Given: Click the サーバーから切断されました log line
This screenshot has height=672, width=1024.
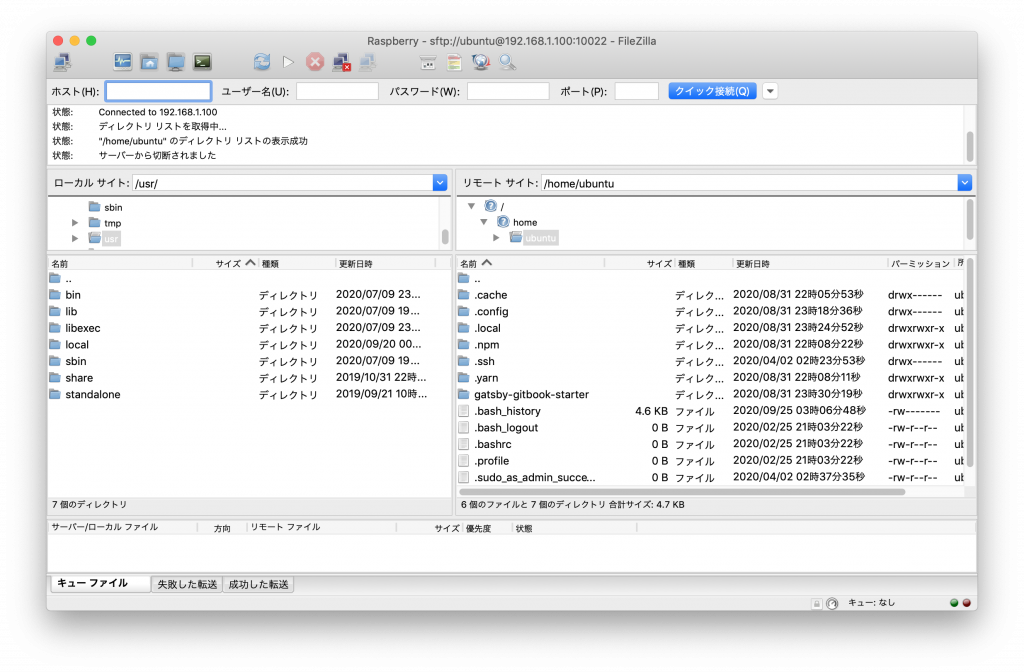Looking at the screenshot, I should click(x=157, y=155).
